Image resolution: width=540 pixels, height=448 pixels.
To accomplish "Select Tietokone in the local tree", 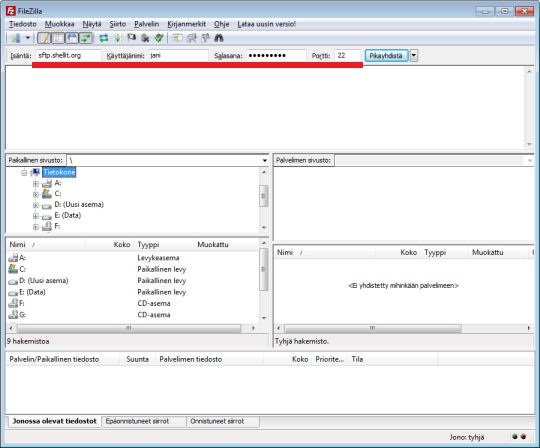I will (59, 172).
